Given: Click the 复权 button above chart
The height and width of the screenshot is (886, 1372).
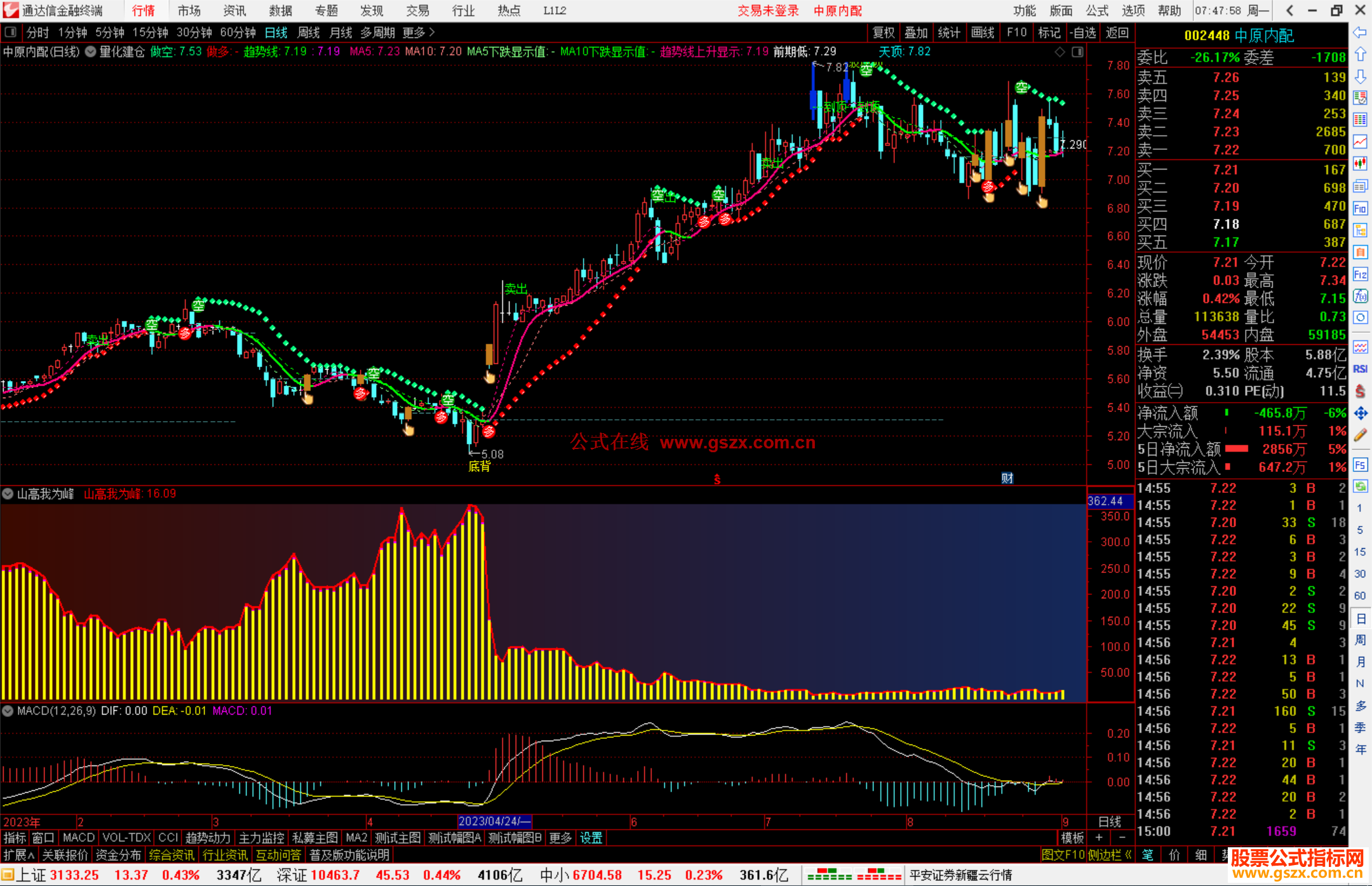Looking at the screenshot, I should tap(883, 32).
